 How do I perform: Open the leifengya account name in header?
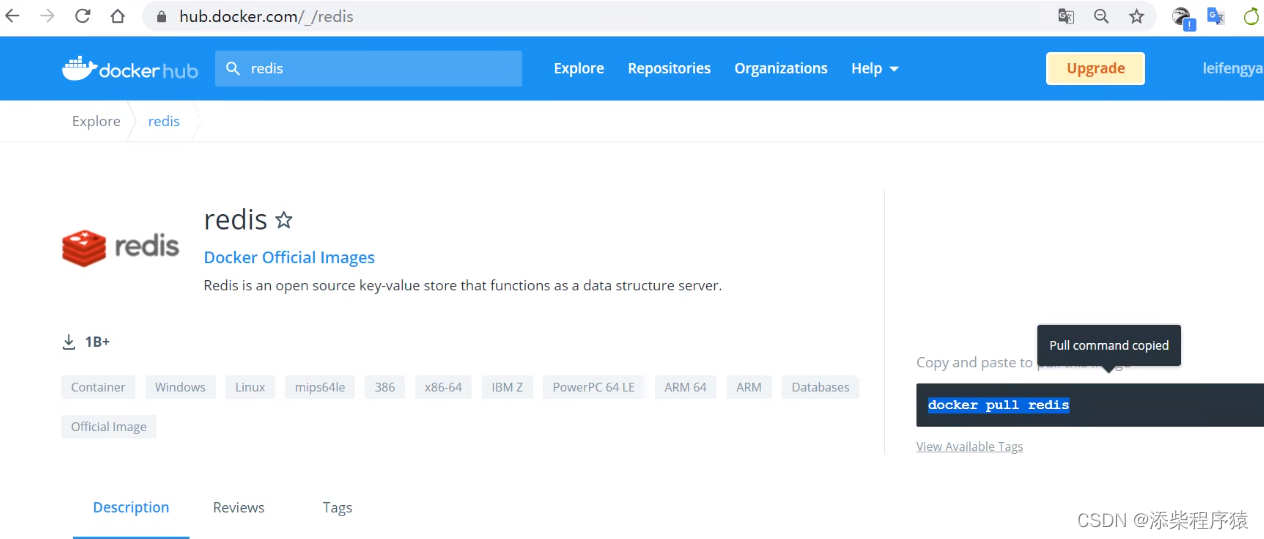click(x=1233, y=68)
